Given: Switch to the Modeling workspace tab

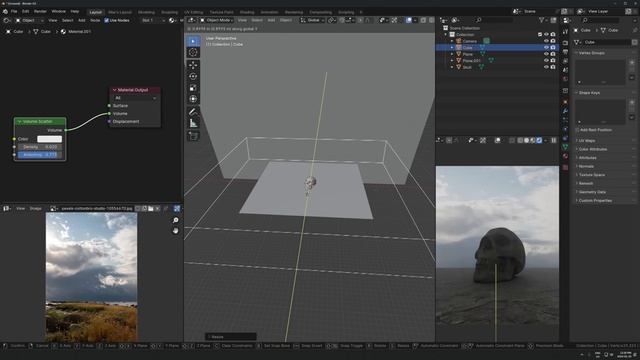Looking at the screenshot, I should [x=147, y=12].
